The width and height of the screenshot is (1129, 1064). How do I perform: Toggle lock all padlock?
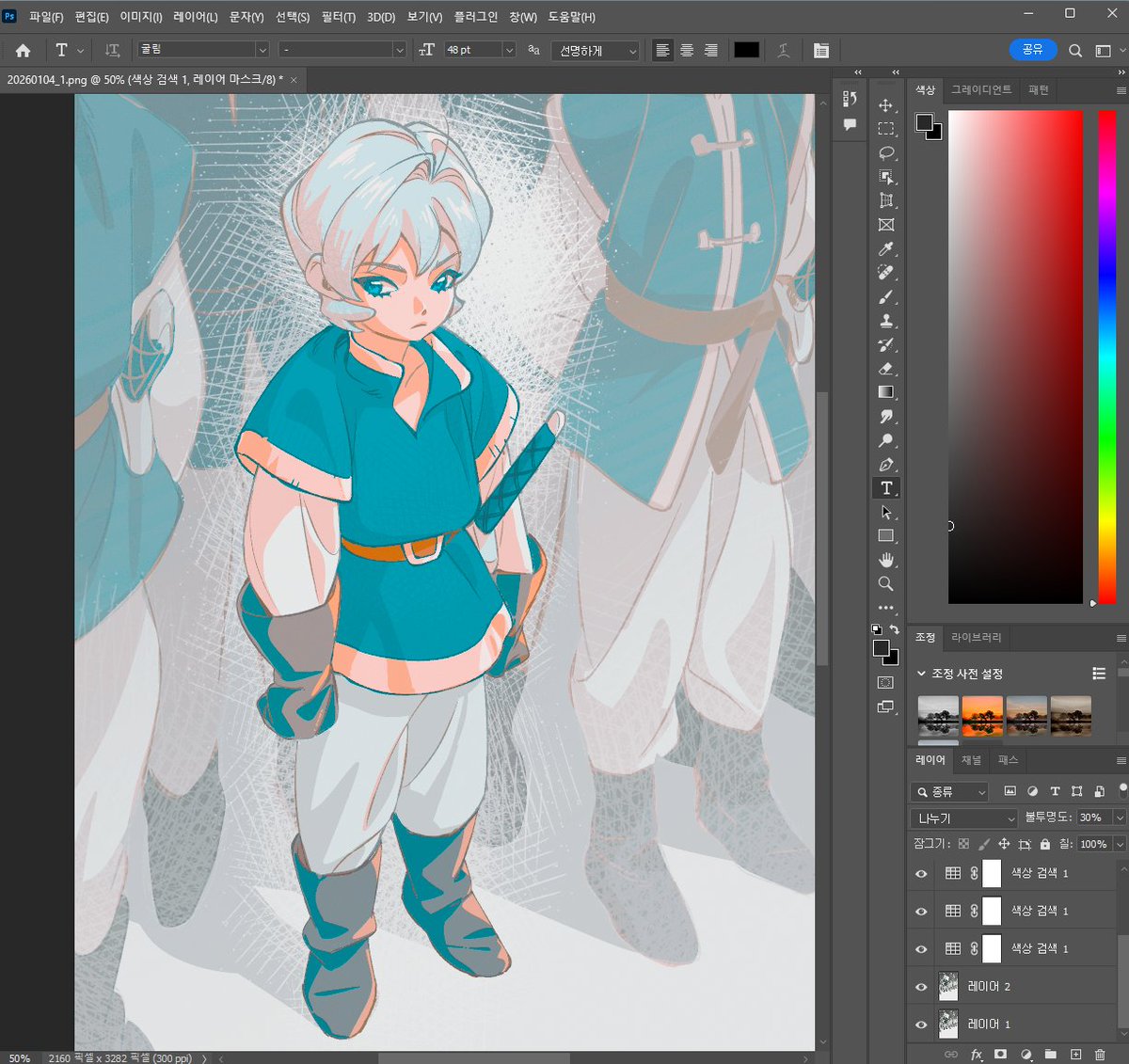pos(1045,844)
